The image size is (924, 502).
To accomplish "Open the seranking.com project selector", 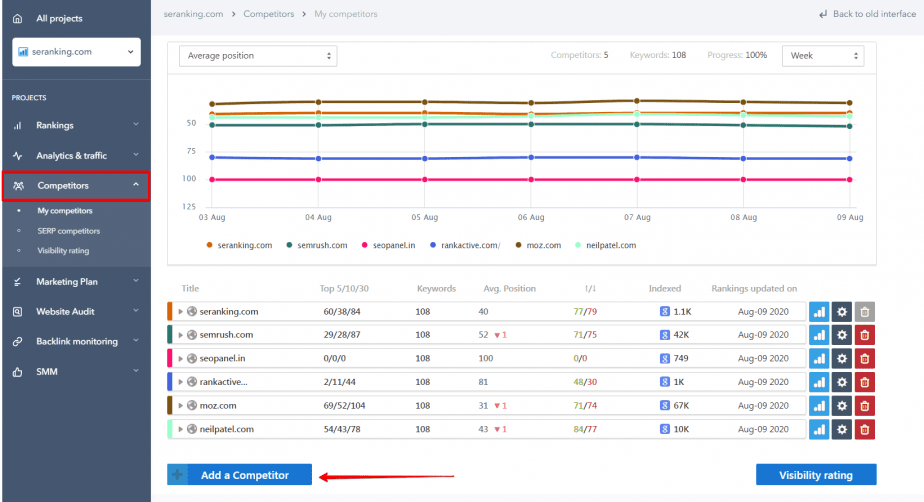I will click(77, 52).
